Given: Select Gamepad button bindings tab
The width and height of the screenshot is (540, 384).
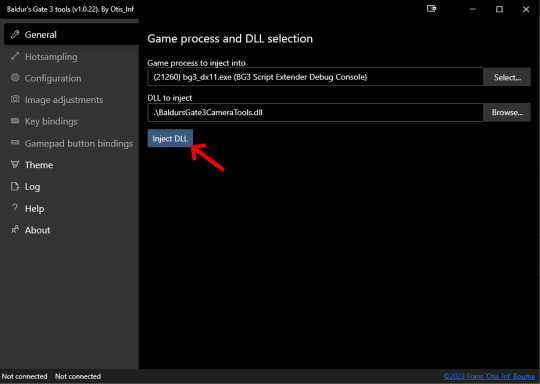Looking at the screenshot, I should [71, 143].
